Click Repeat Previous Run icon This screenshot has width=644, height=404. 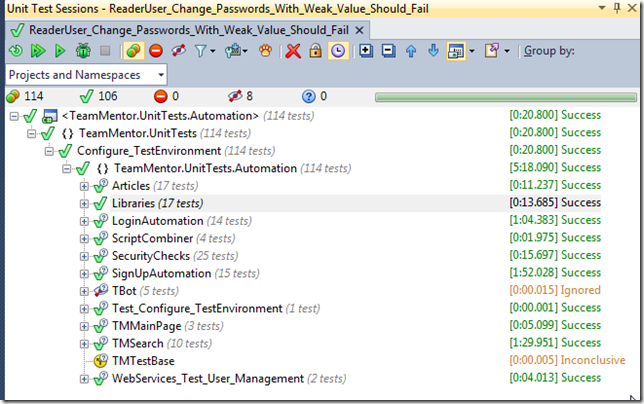pos(16,51)
